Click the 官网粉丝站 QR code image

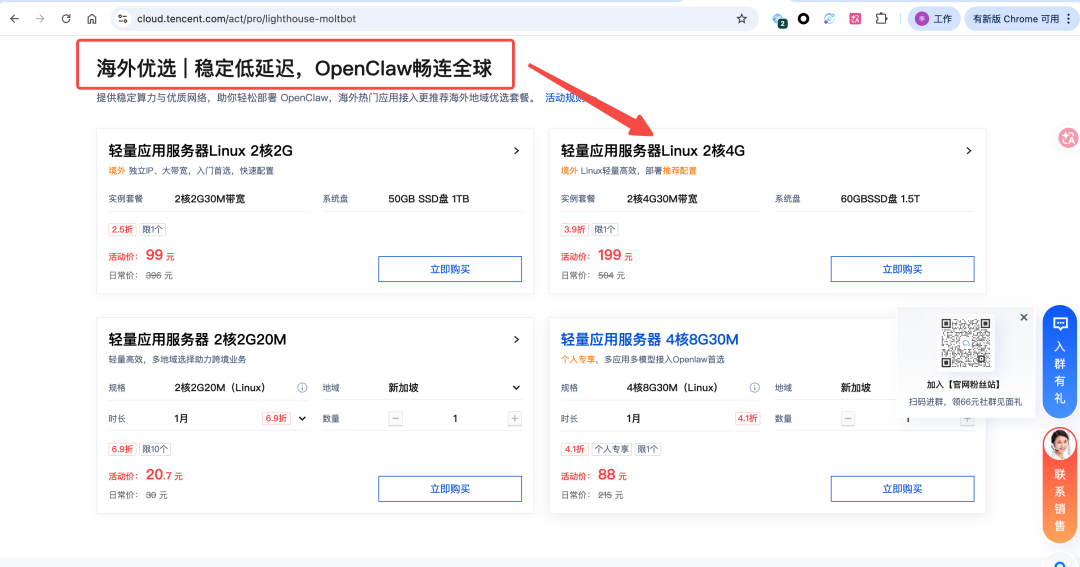pyautogui.click(x=966, y=343)
